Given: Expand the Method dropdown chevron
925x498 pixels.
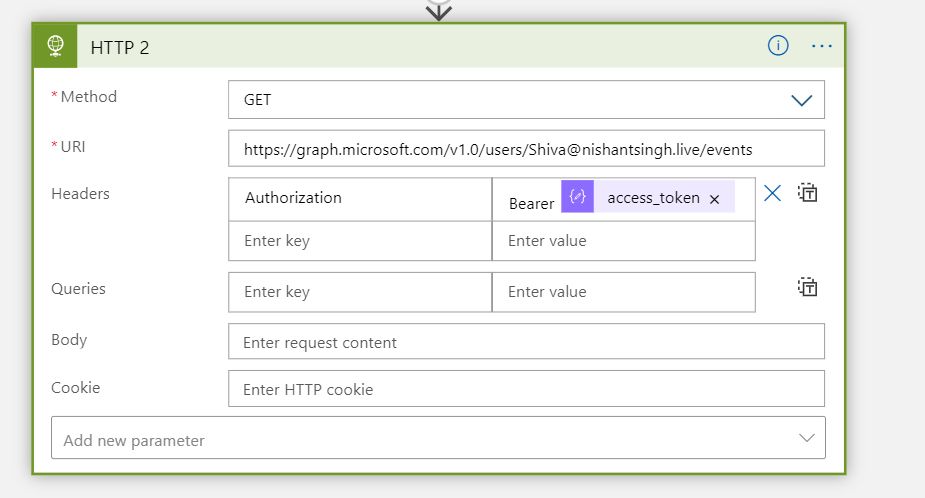Looking at the screenshot, I should pyautogui.click(x=801, y=100).
